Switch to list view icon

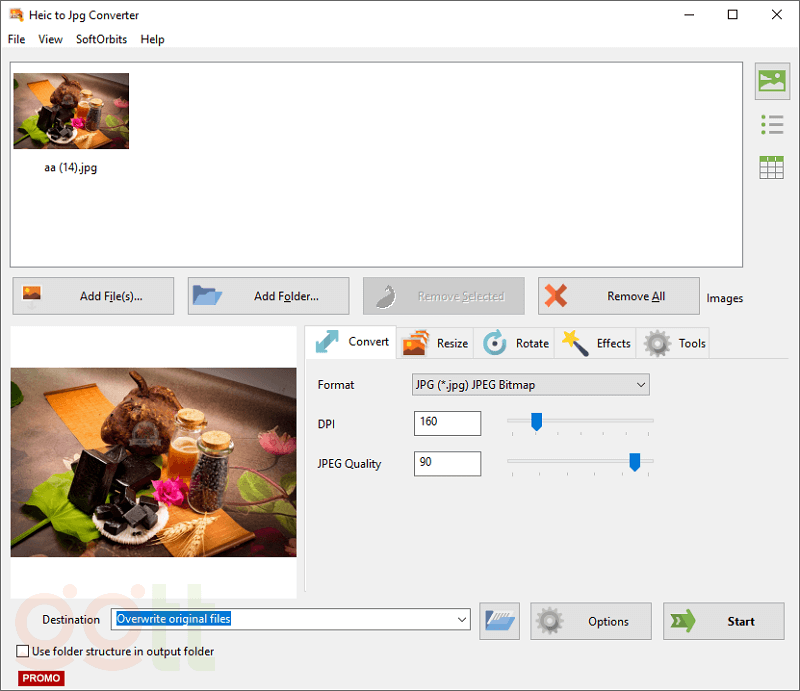pos(771,125)
